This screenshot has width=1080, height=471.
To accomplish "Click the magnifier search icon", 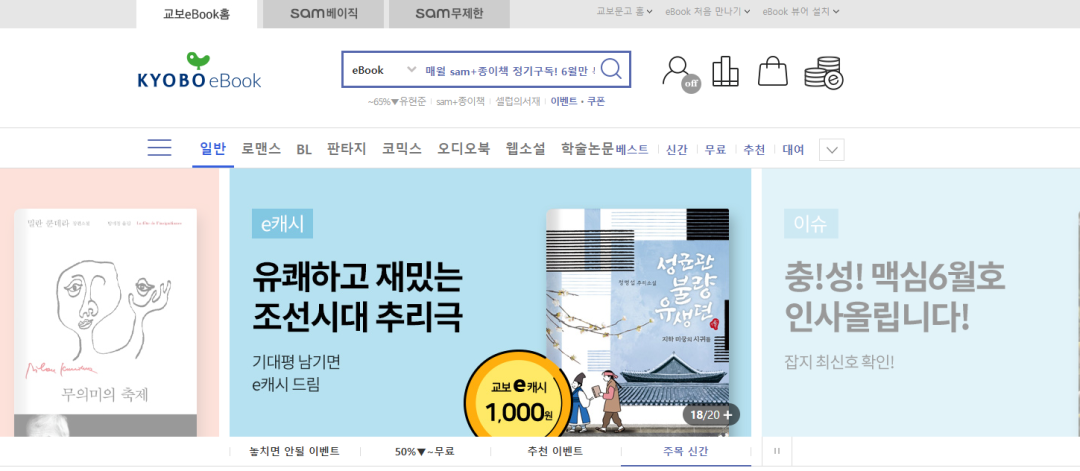I will (x=611, y=69).
